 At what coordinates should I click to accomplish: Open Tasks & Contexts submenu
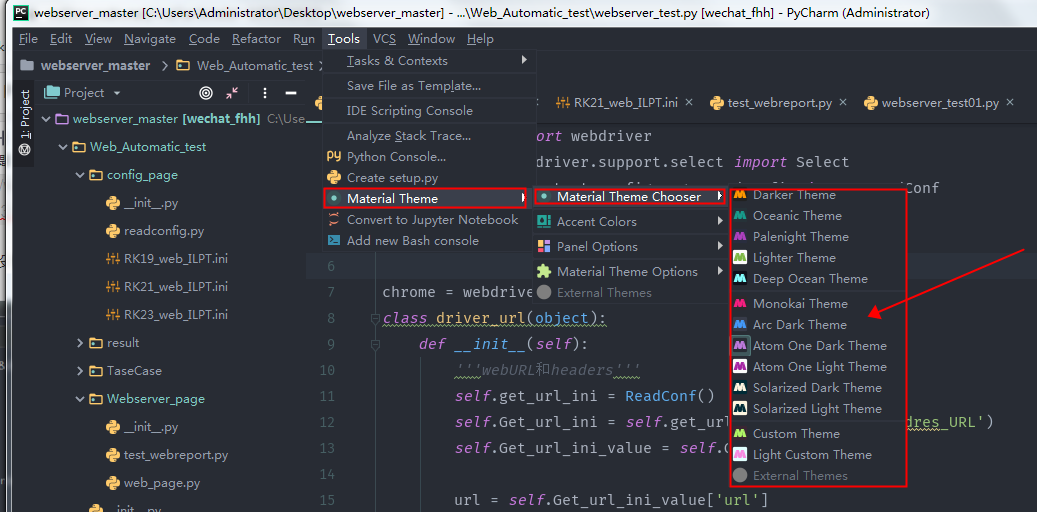[429, 61]
